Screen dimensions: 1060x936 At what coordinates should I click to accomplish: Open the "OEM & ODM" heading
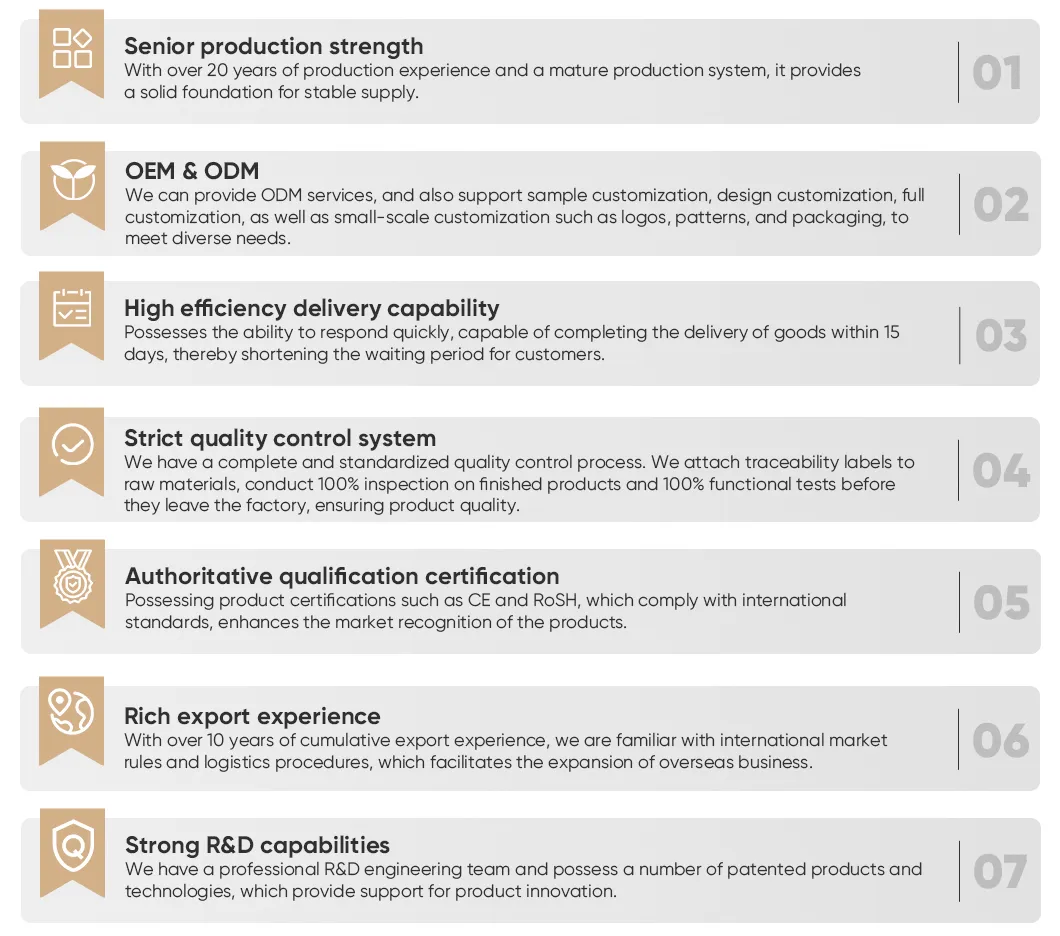pos(192,171)
